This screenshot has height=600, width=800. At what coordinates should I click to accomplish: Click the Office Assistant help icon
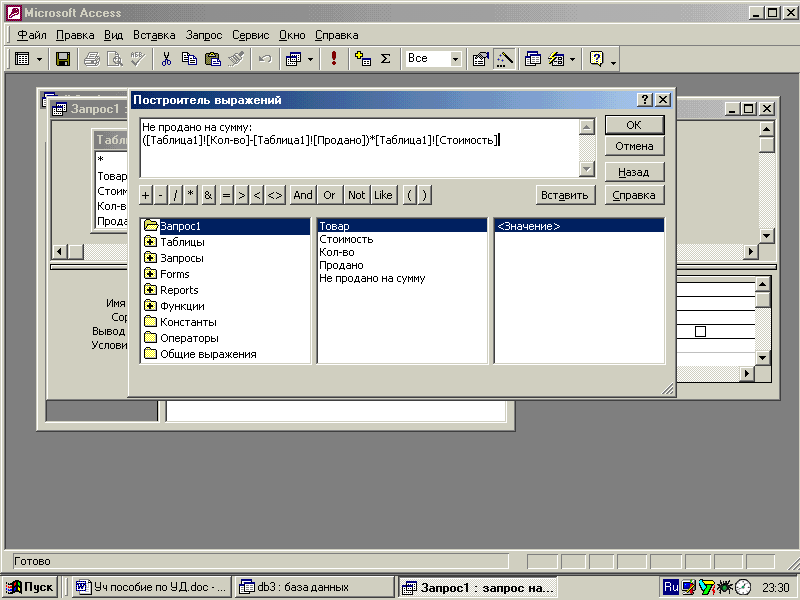596,59
